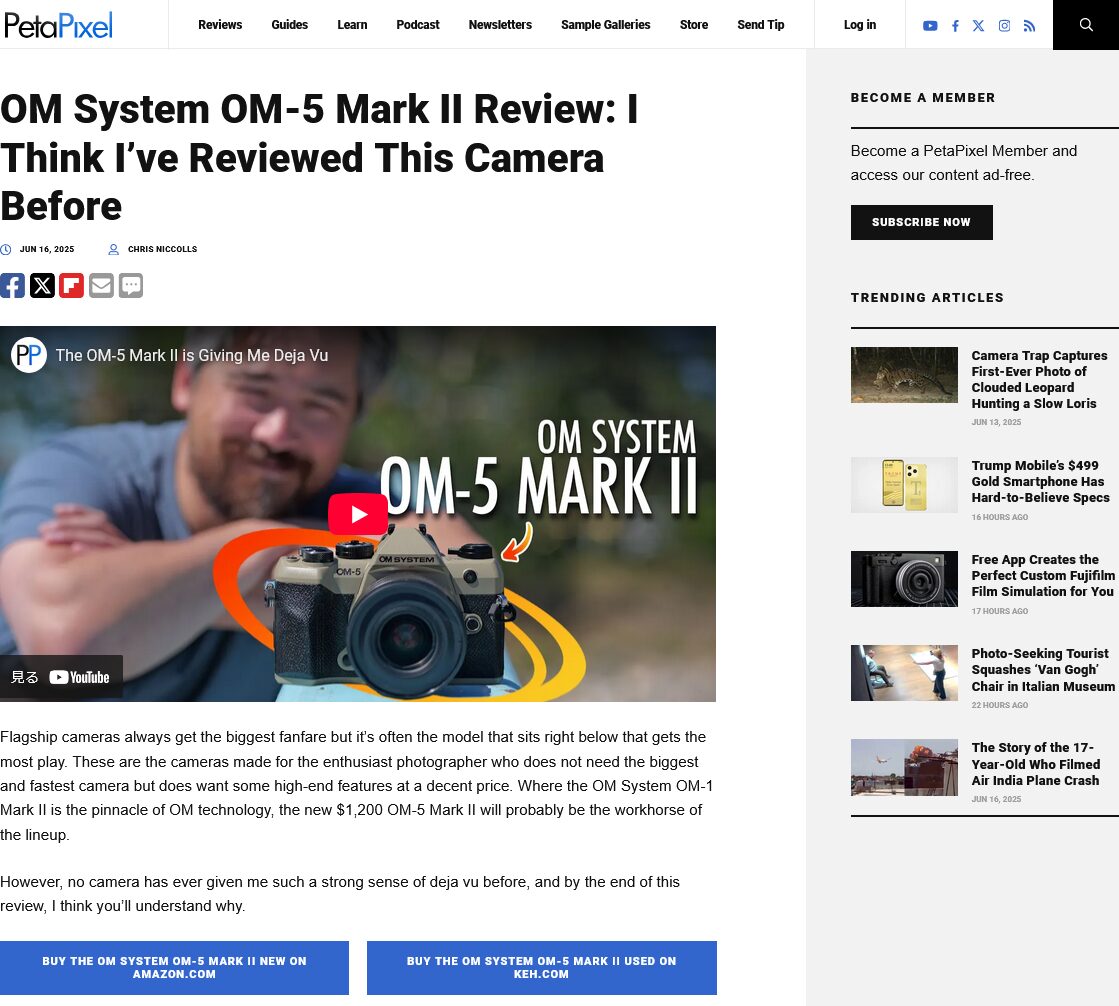This screenshot has width=1119, height=1006.
Task: Watch on YouTube badge in video corner
Action: pos(61,677)
